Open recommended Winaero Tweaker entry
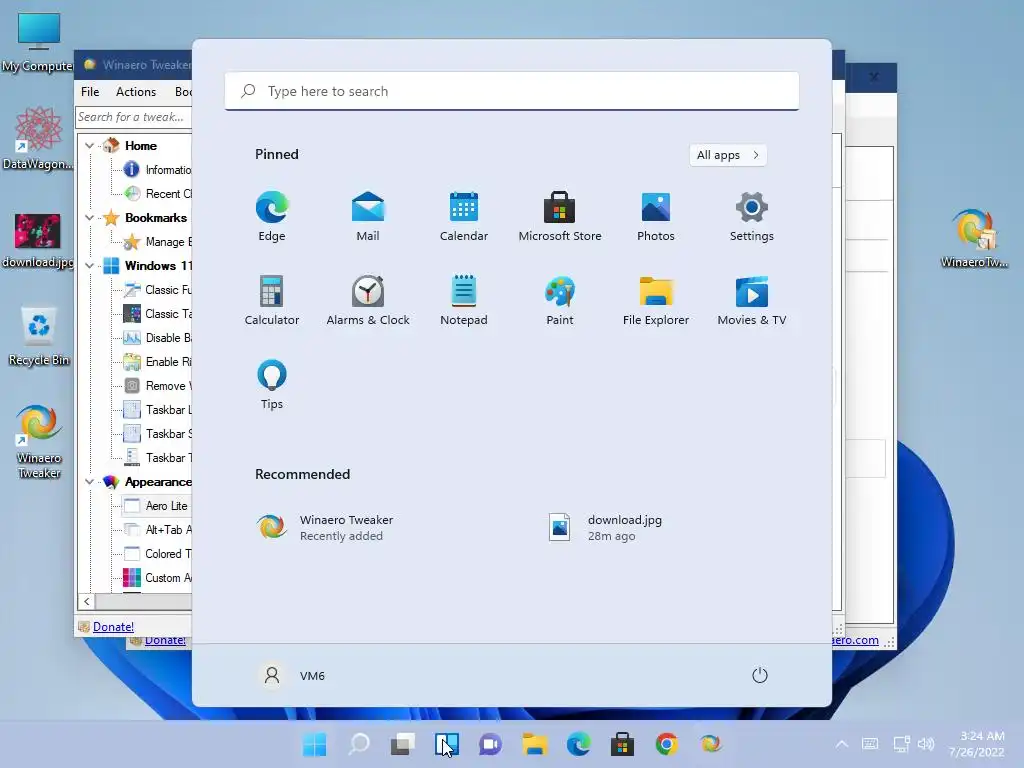The image size is (1024, 768). click(x=327, y=527)
